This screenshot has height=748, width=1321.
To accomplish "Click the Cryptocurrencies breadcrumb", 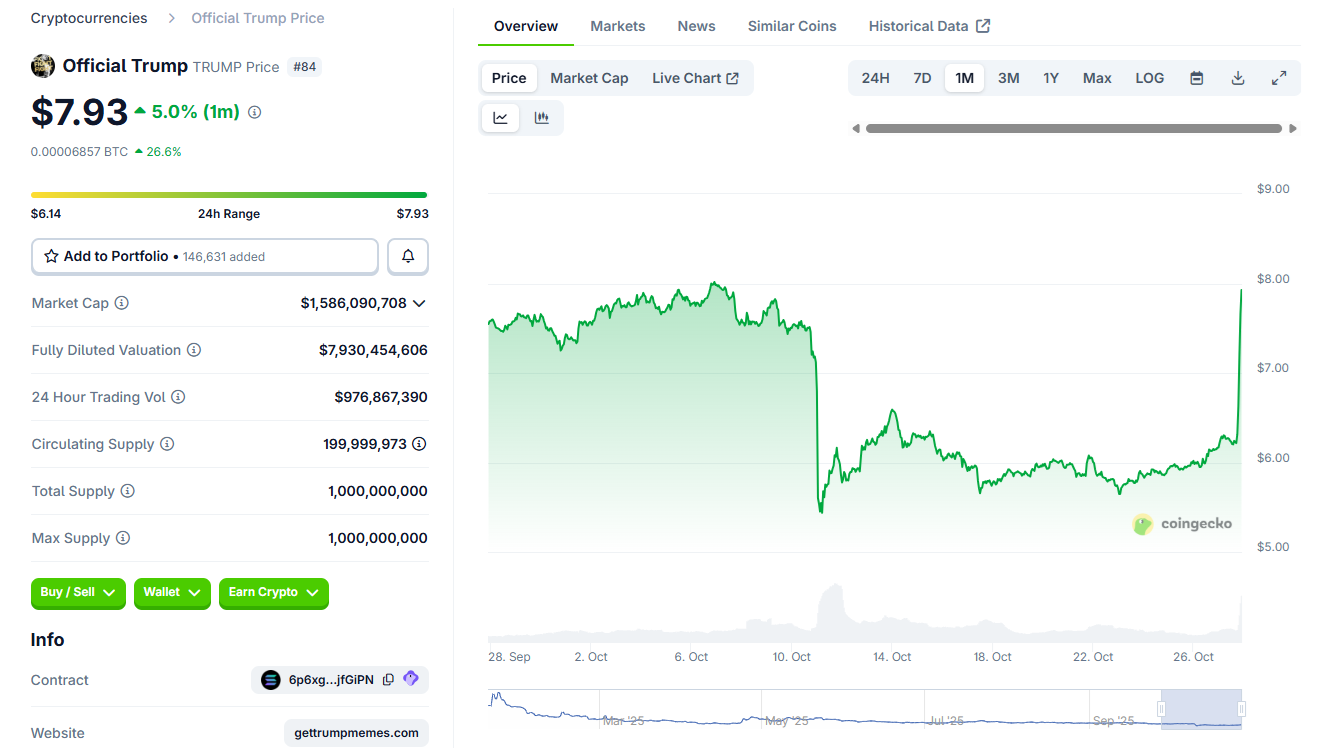I will 89,18.
